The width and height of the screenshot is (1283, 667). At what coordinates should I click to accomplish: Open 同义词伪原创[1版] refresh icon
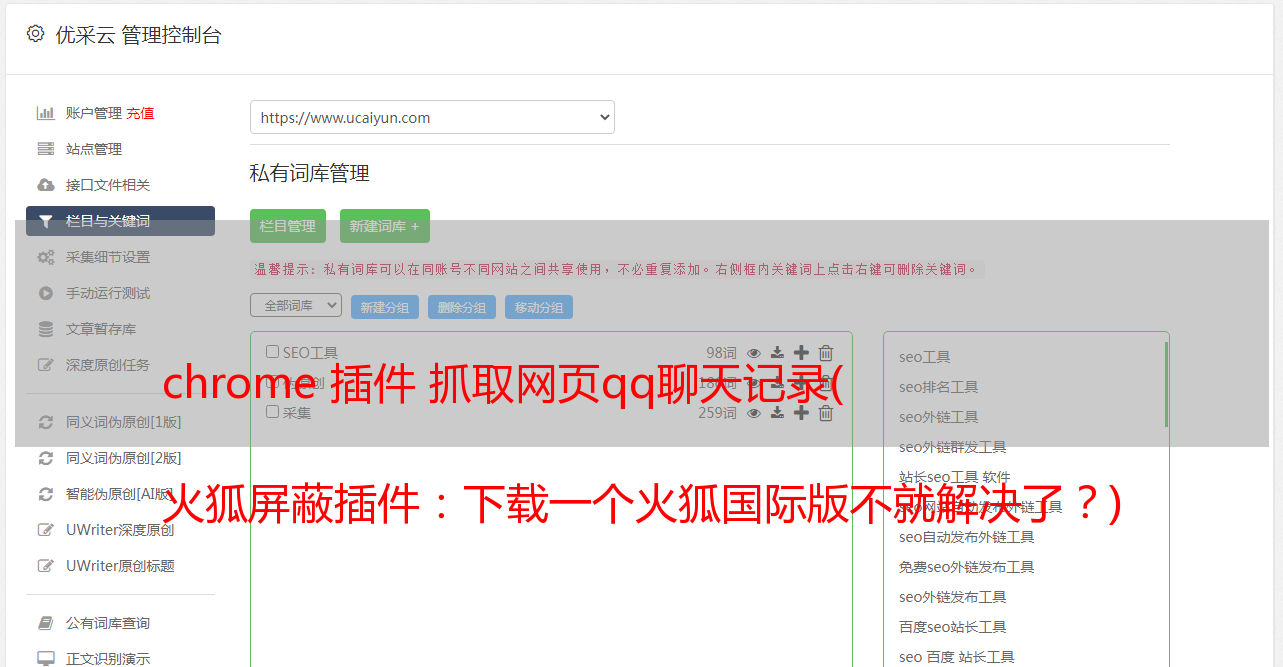(x=45, y=422)
